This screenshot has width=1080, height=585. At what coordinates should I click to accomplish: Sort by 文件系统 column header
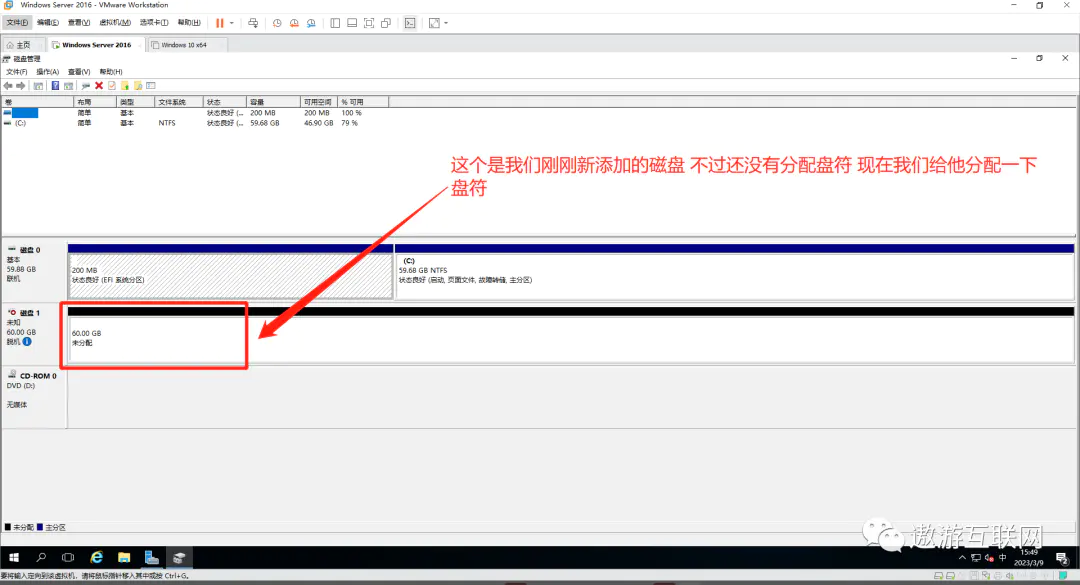(178, 102)
